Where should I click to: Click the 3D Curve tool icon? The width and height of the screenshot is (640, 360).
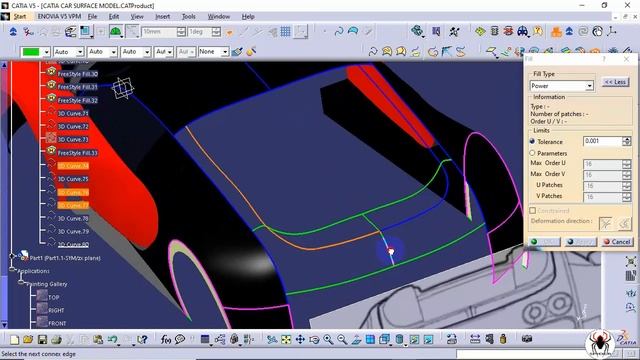(x=373, y=52)
